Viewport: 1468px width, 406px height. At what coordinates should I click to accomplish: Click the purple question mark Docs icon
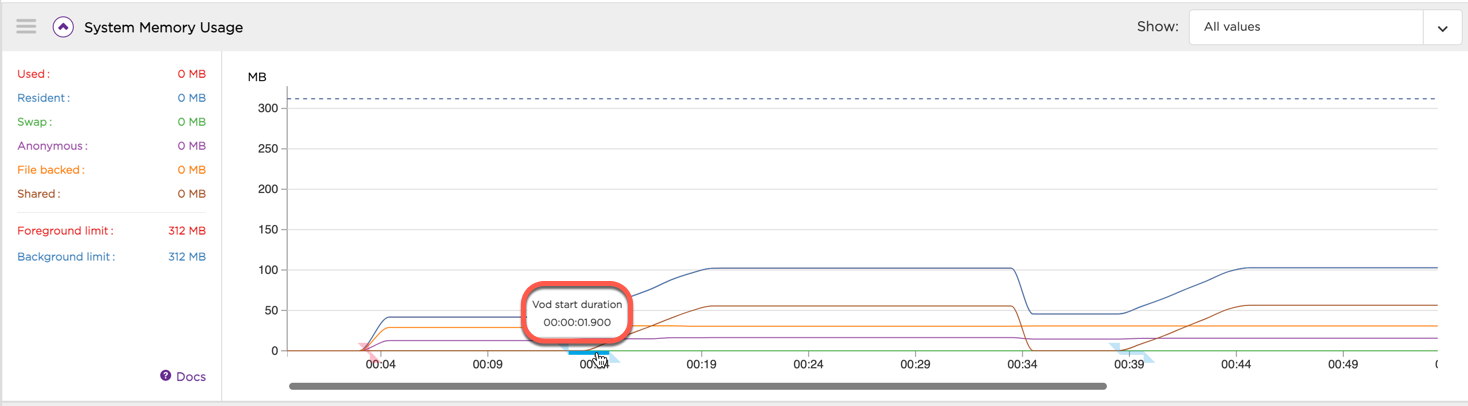166,376
